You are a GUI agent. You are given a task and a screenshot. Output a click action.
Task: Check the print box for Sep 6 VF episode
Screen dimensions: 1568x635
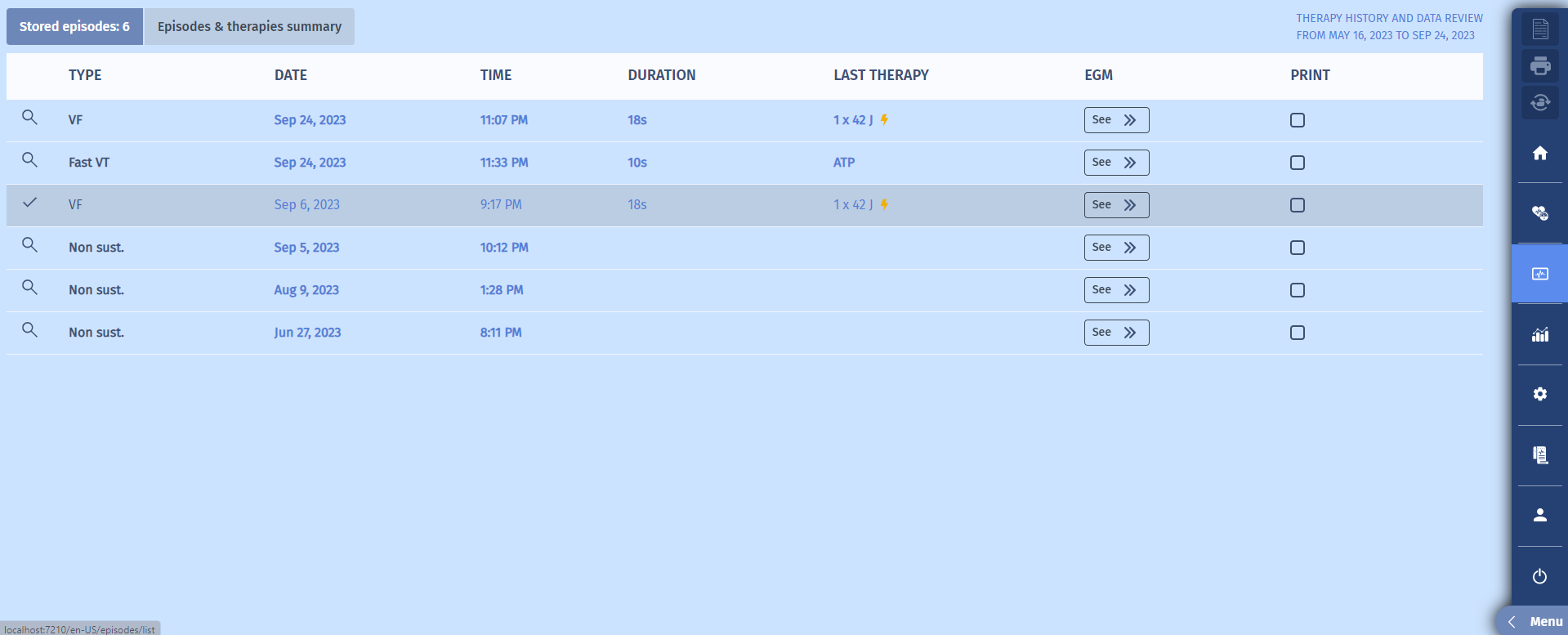pyautogui.click(x=1297, y=205)
